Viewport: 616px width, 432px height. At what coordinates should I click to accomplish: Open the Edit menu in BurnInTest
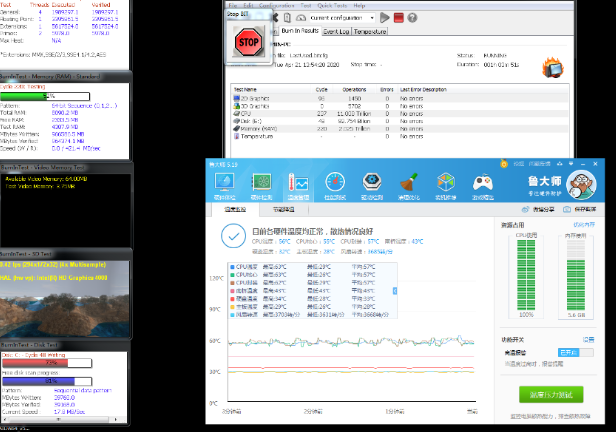[248, 5]
